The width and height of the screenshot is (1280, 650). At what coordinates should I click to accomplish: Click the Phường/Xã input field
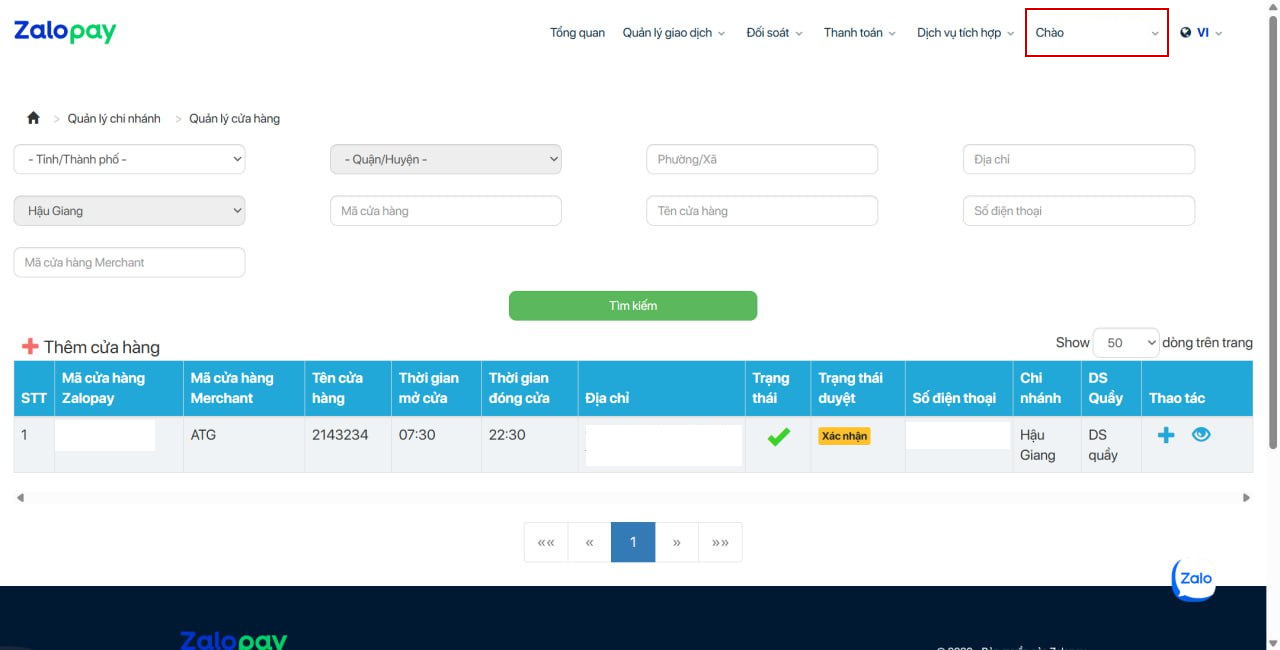click(x=762, y=159)
